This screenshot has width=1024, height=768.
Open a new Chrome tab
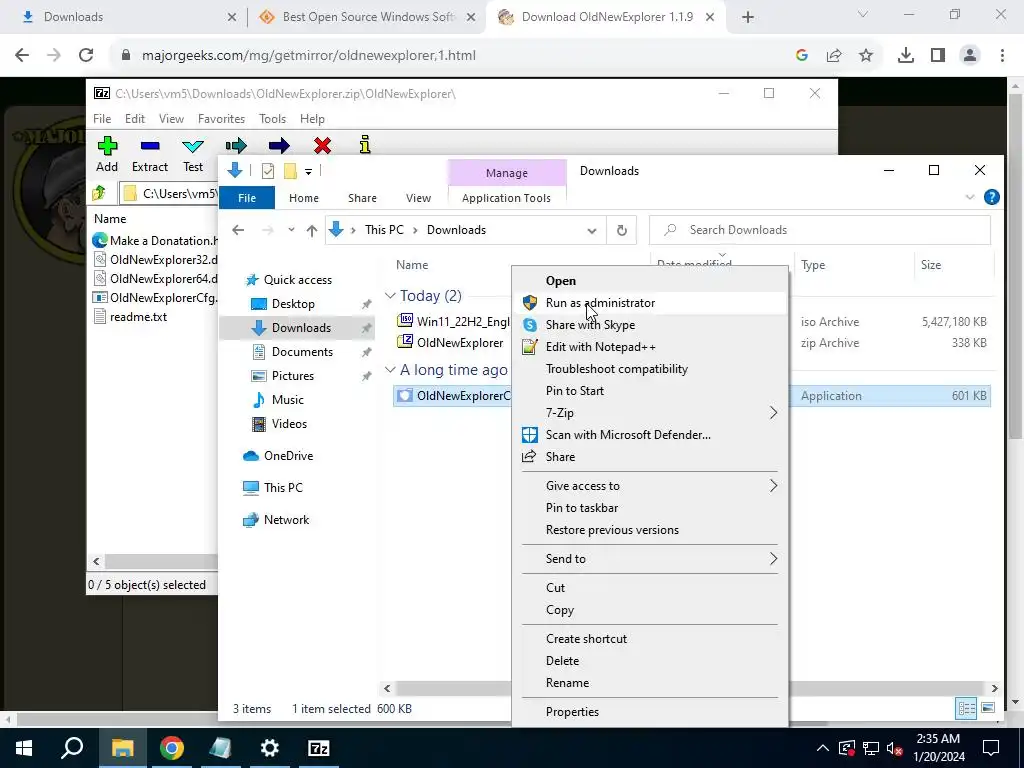pyautogui.click(x=748, y=18)
